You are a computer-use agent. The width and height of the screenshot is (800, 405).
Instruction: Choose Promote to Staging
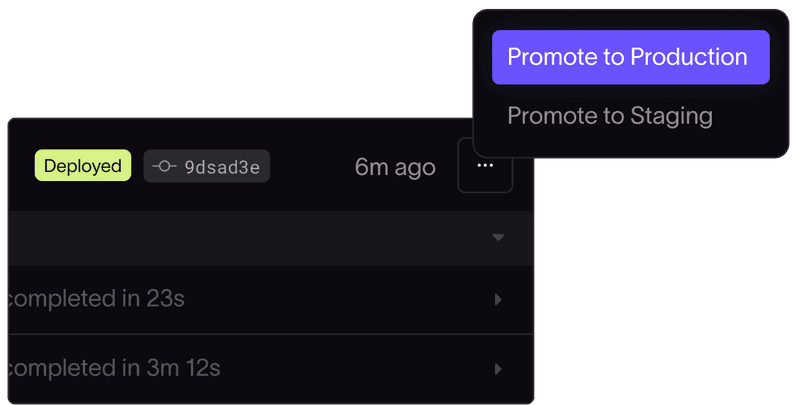click(610, 116)
